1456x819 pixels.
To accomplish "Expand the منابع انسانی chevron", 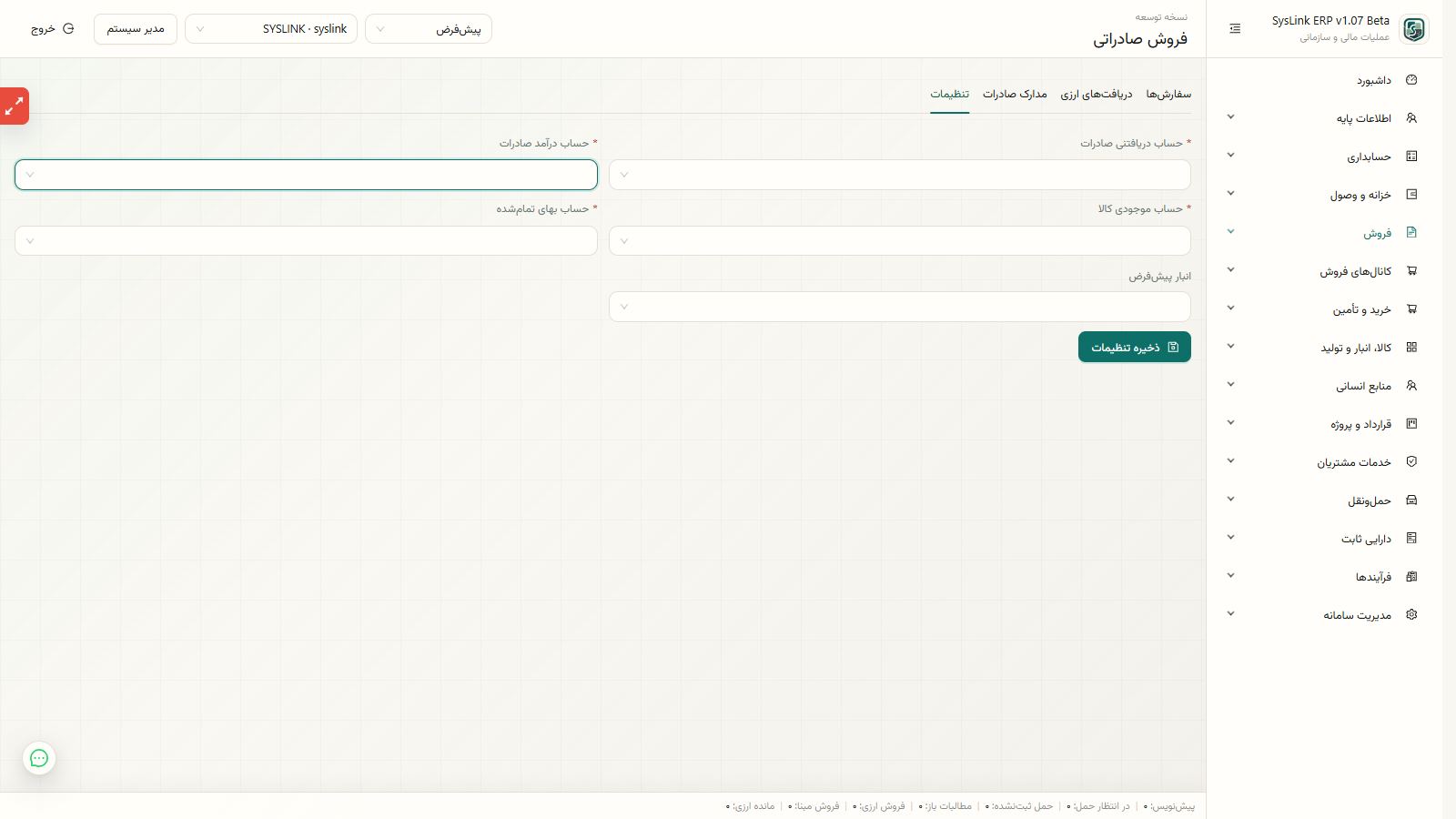I will click(x=1230, y=385).
